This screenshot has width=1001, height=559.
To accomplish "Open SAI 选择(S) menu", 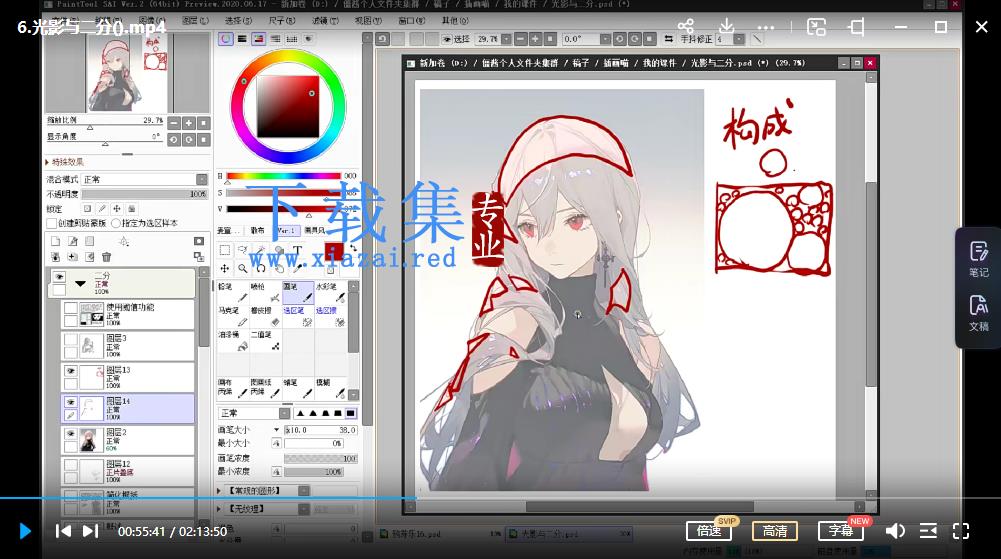I will tap(239, 20).
